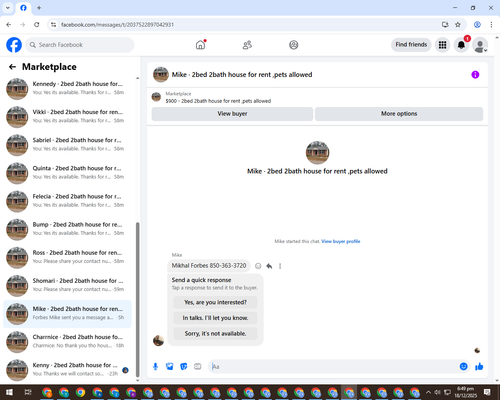
Task: Pick a GIF using the GIF icon
Action: click(x=198, y=367)
